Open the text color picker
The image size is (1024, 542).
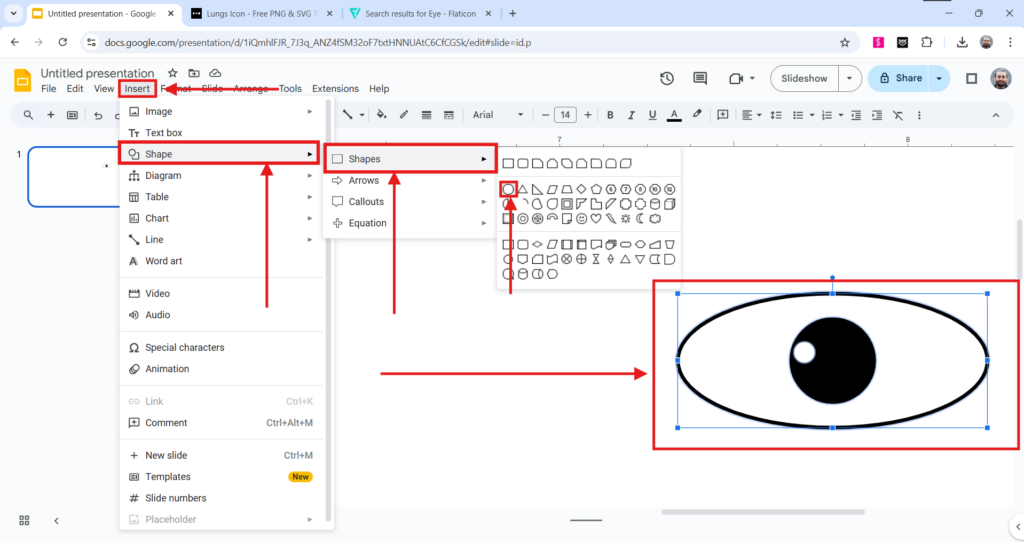pyautogui.click(x=674, y=115)
